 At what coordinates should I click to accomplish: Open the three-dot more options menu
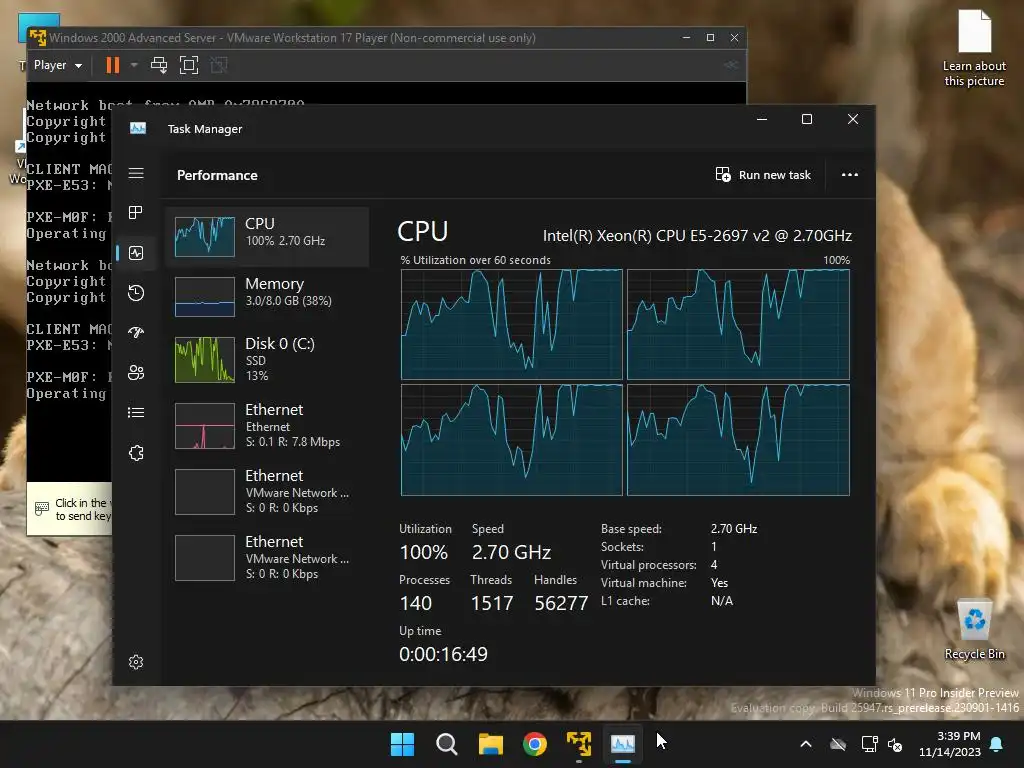850,175
